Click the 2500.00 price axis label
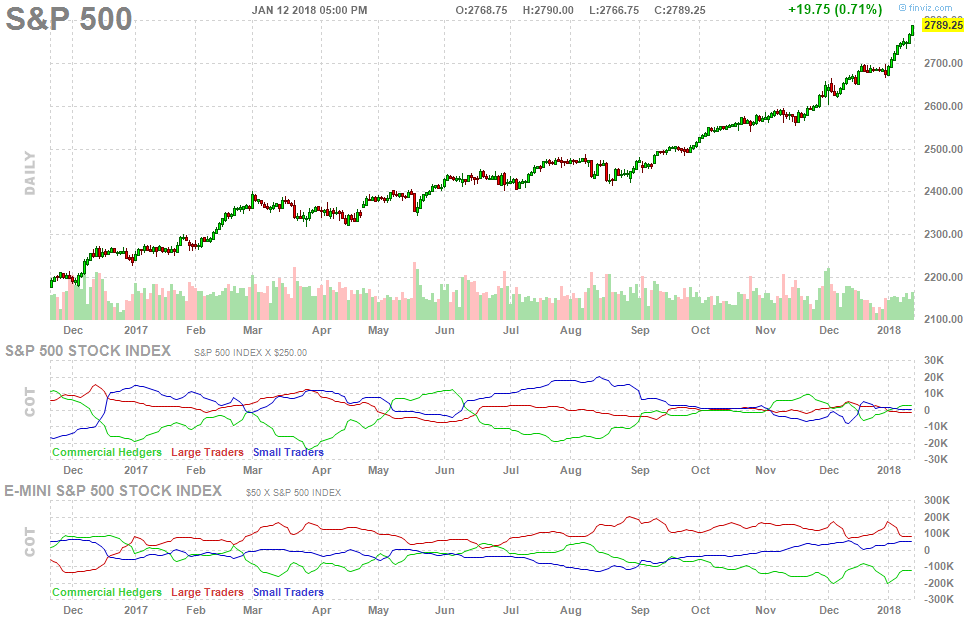The width and height of the screenshot is (964, 620). click(x=943, y=149)
